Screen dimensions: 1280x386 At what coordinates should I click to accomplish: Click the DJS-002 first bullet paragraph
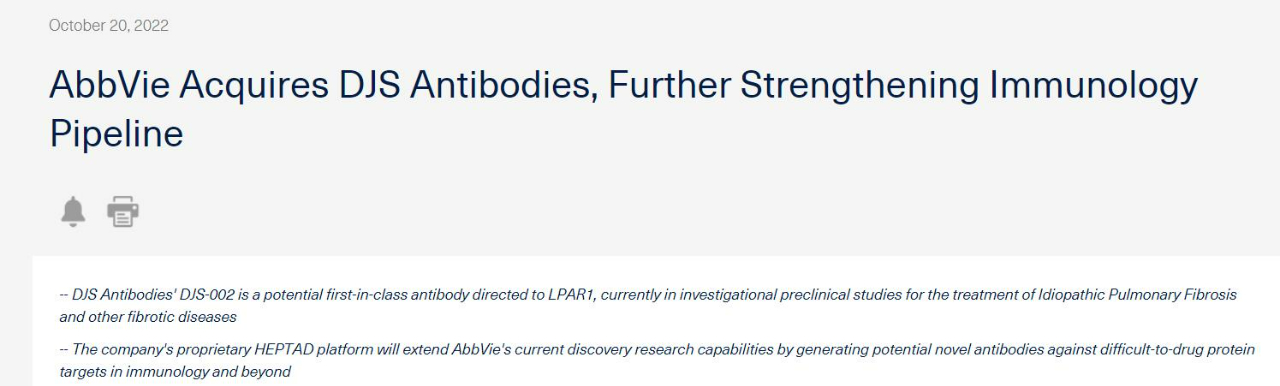click(x=648, y=306)
